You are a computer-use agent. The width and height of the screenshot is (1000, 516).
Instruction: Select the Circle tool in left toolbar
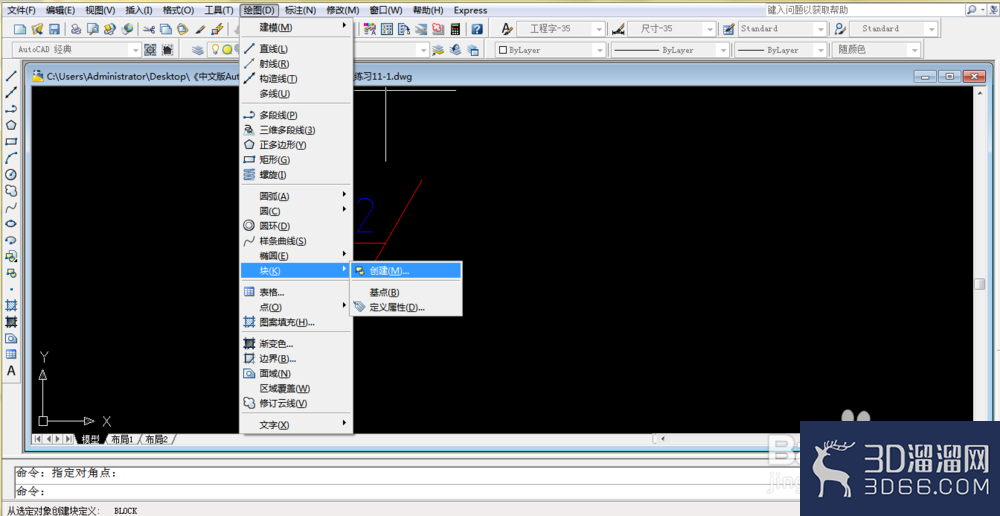tap(11, 174)
